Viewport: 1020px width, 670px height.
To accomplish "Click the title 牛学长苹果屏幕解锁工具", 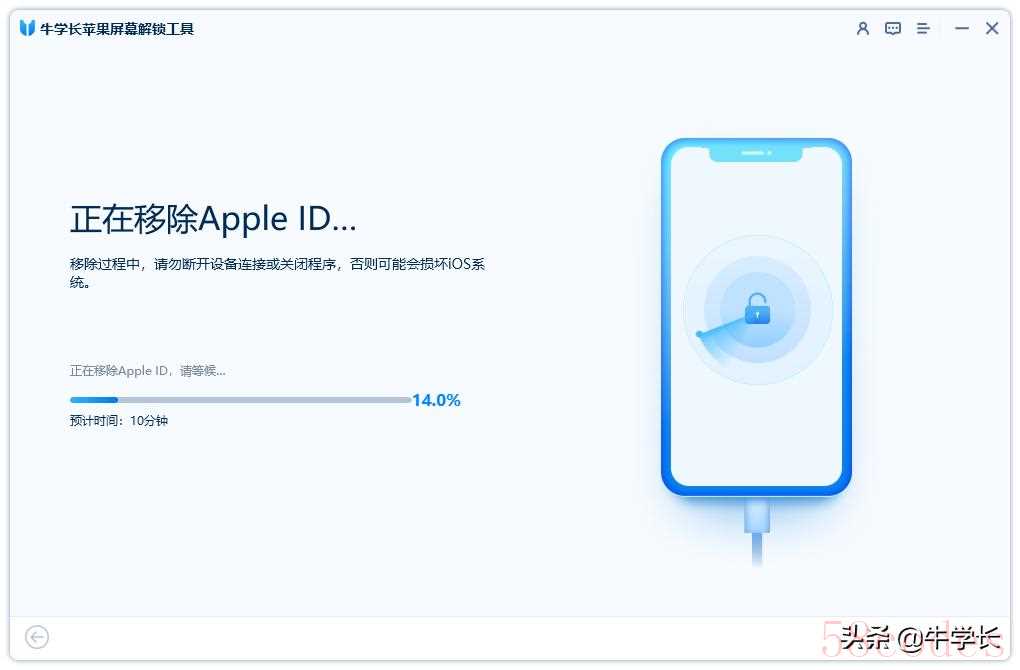I will pyautogui.click(x=117, y=29).
